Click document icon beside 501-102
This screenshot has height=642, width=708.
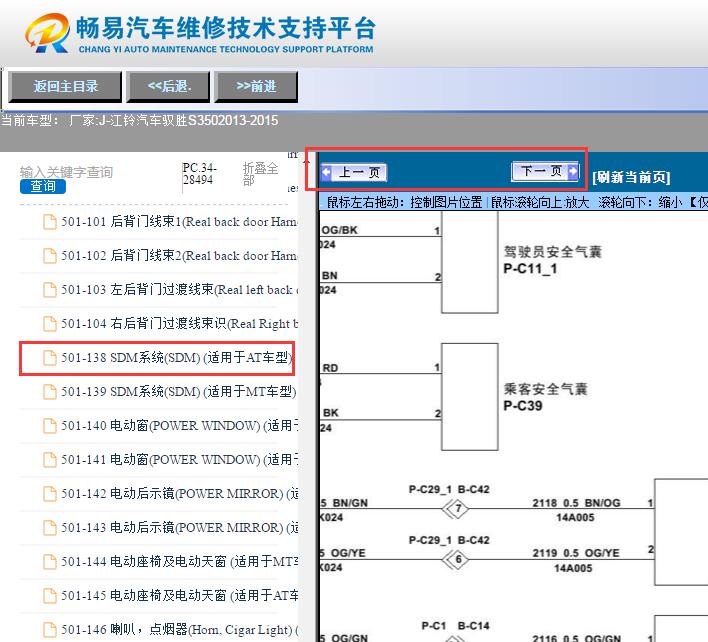click(50, 256)
